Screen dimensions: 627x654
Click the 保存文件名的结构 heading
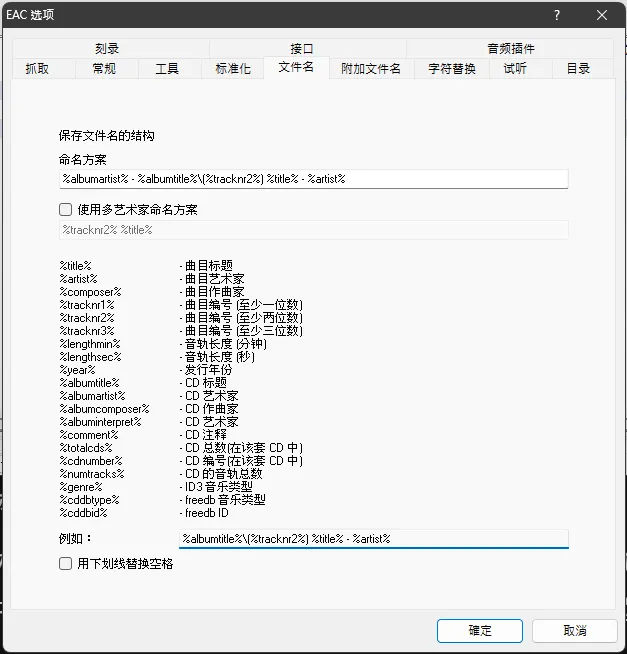(106, 136)
